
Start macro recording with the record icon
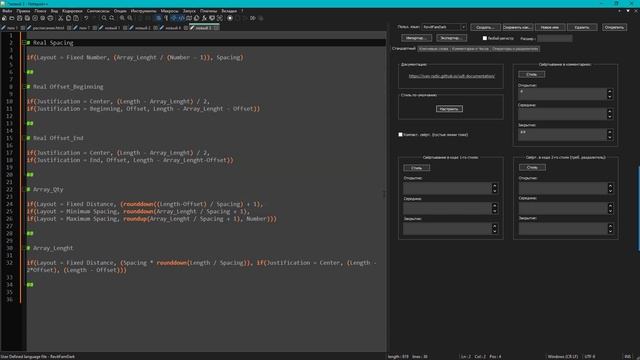pos(230,18)
